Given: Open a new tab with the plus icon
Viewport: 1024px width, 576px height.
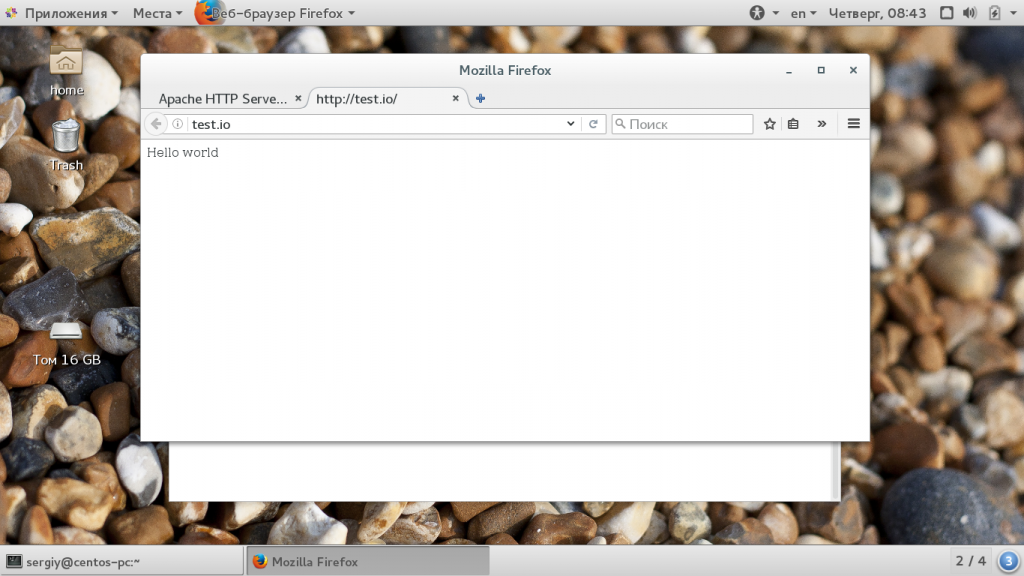Looking at the screenshot, I should click(480, 99).
